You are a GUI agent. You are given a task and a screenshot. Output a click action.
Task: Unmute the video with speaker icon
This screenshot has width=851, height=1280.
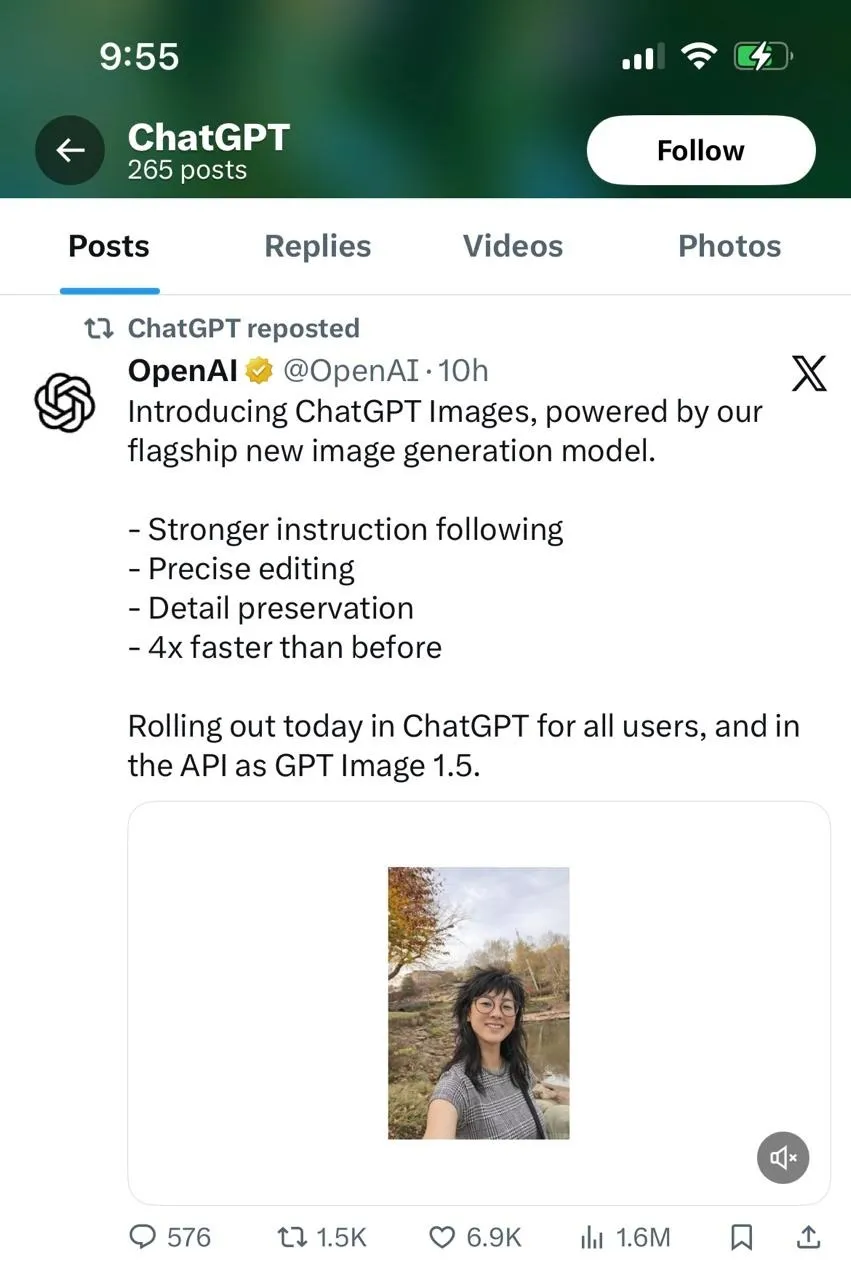pos(782,1158)
